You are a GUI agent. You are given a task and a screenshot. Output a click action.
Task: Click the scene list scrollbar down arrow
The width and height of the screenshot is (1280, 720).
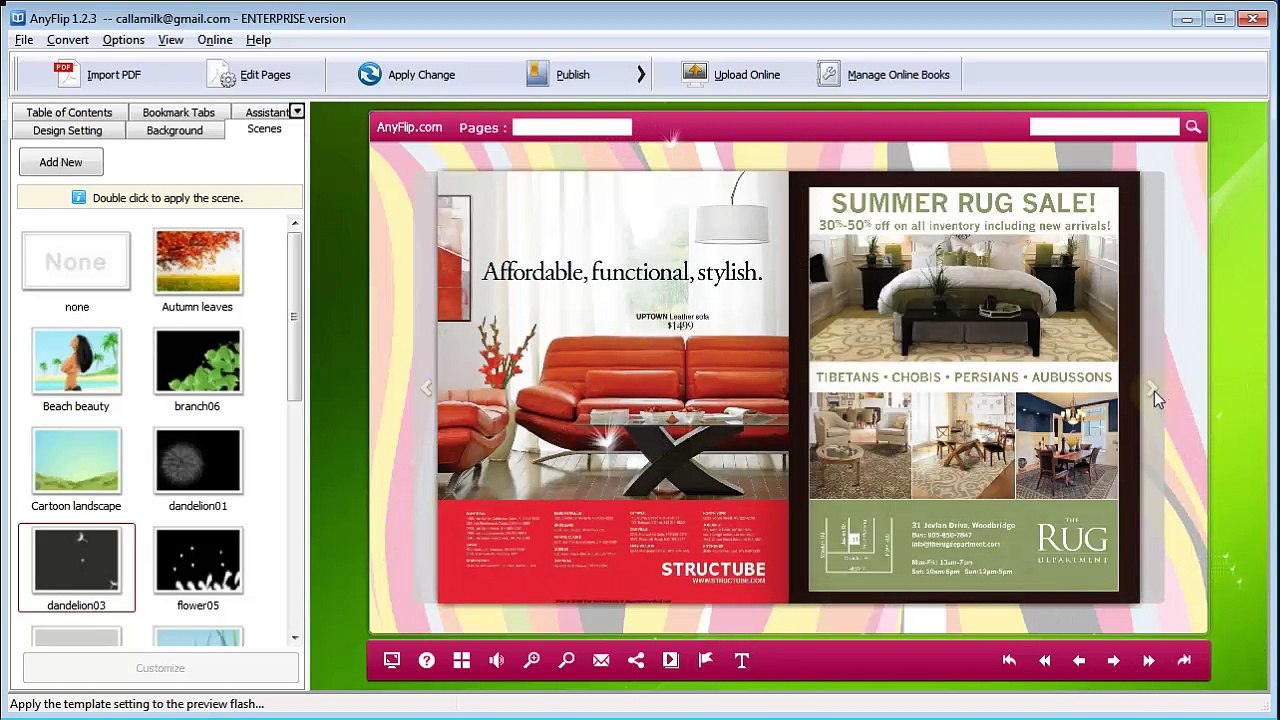coord(294,637)
